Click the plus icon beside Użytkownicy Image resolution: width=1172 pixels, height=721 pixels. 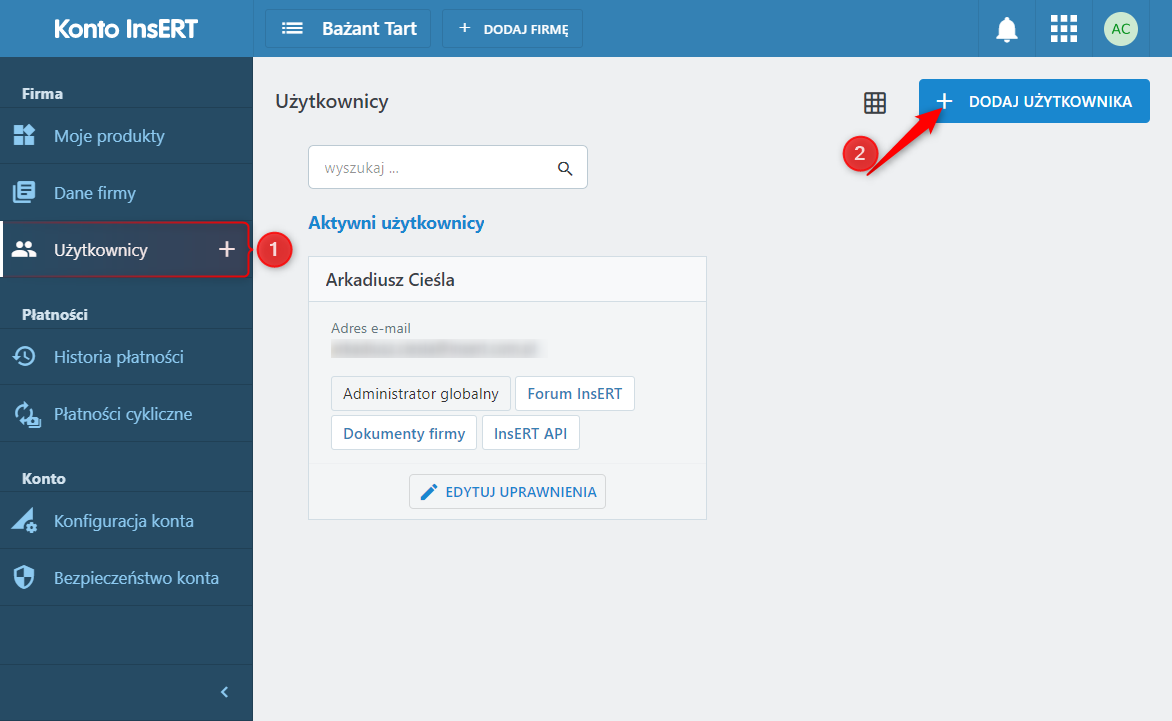tap(227, 249)
